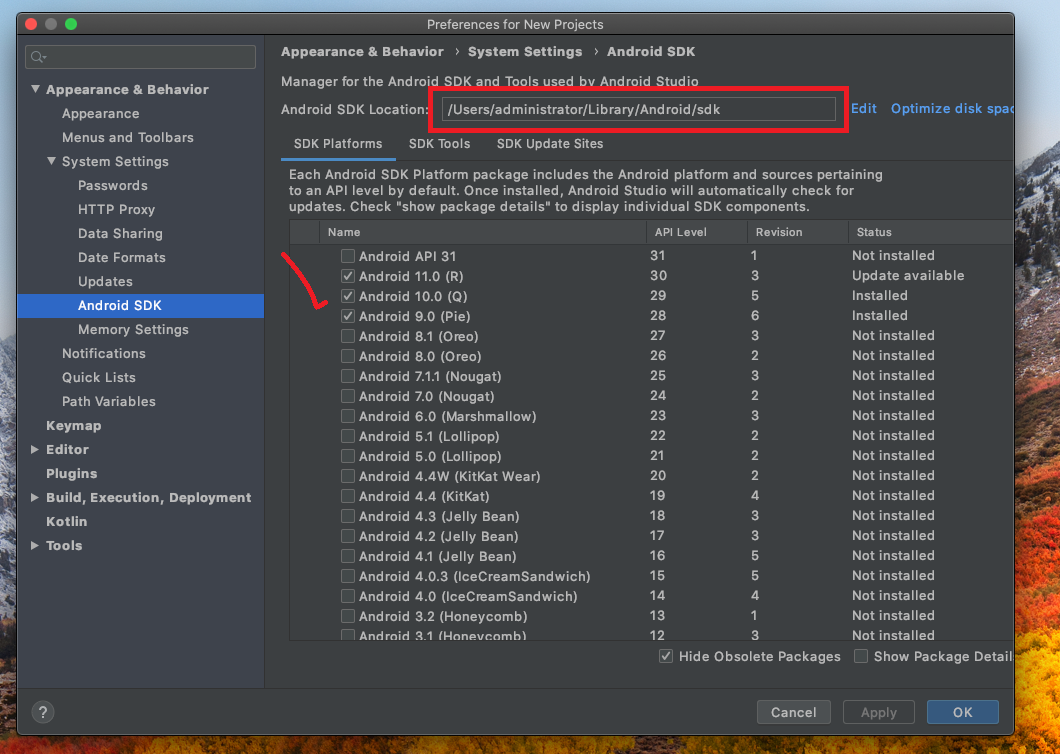Check the Android 8.0 (Oreo) checkbox
Viewport: 1060px width, 754px height.
click(x=347, y=356)
